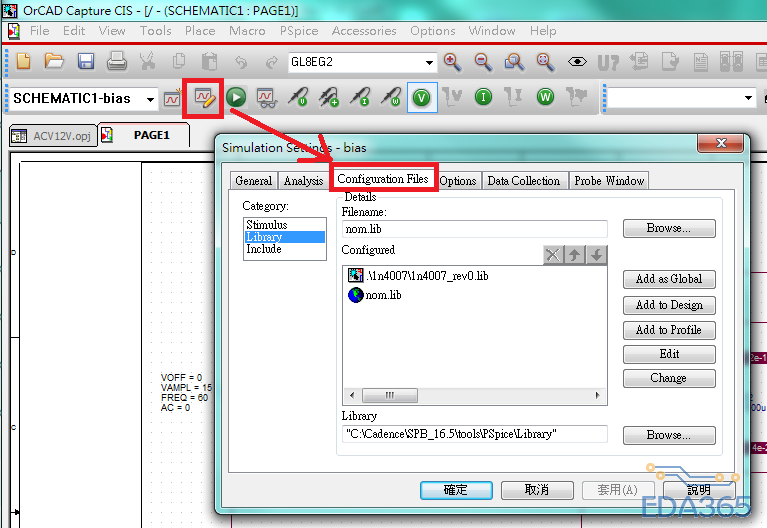This screenshot has height=528, width=767.
Task: Select the ACV12V.opj project tab
Action: click(53, 136)
